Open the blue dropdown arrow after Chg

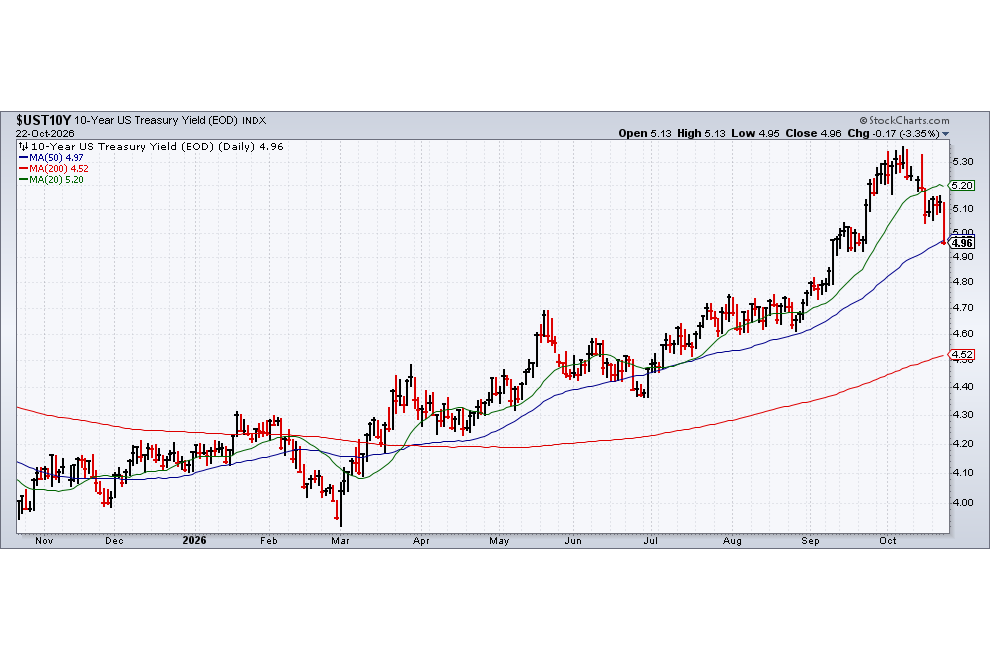click(x=945, y=134)
